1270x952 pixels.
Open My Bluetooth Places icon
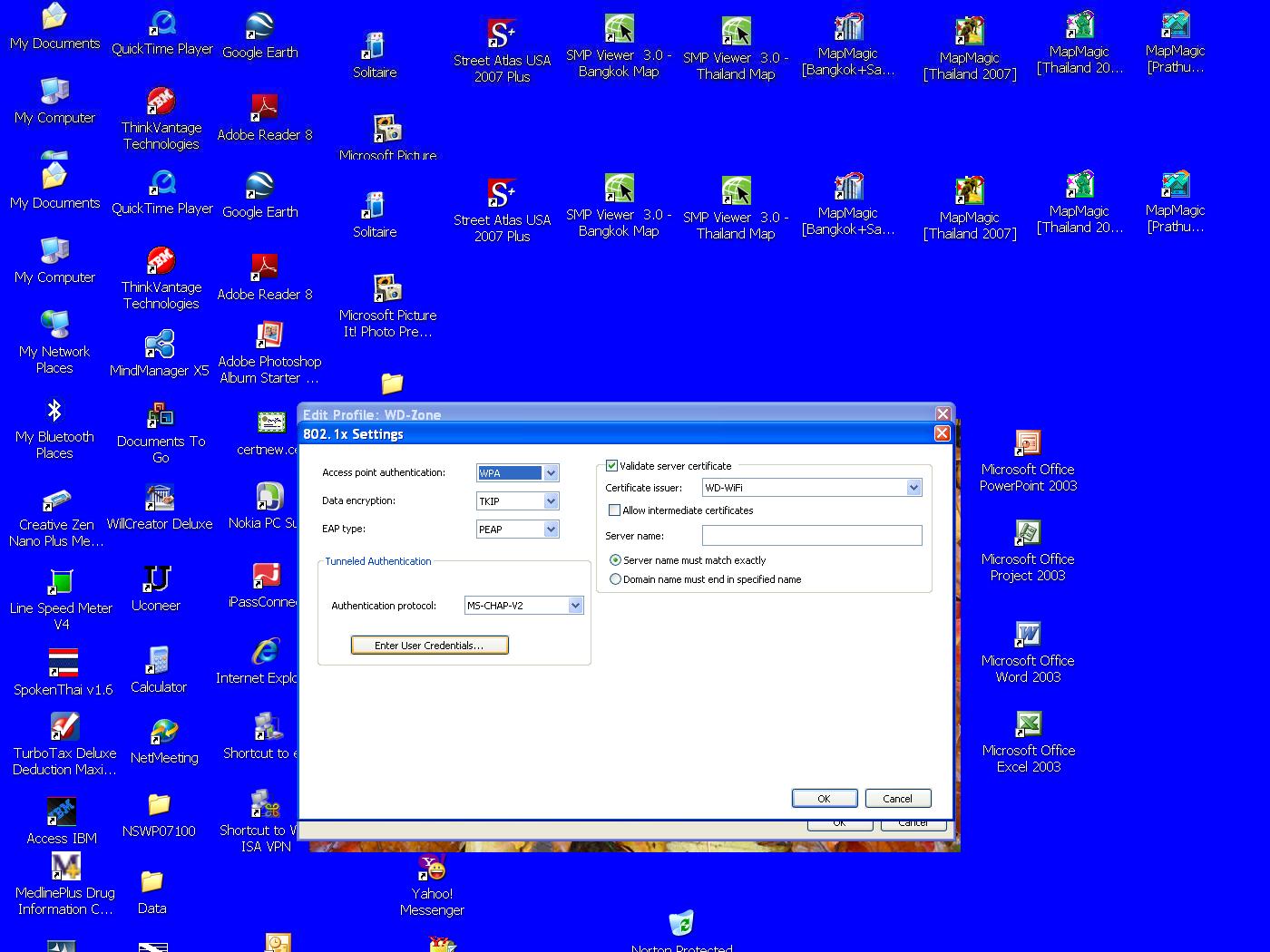pos(54,411)
